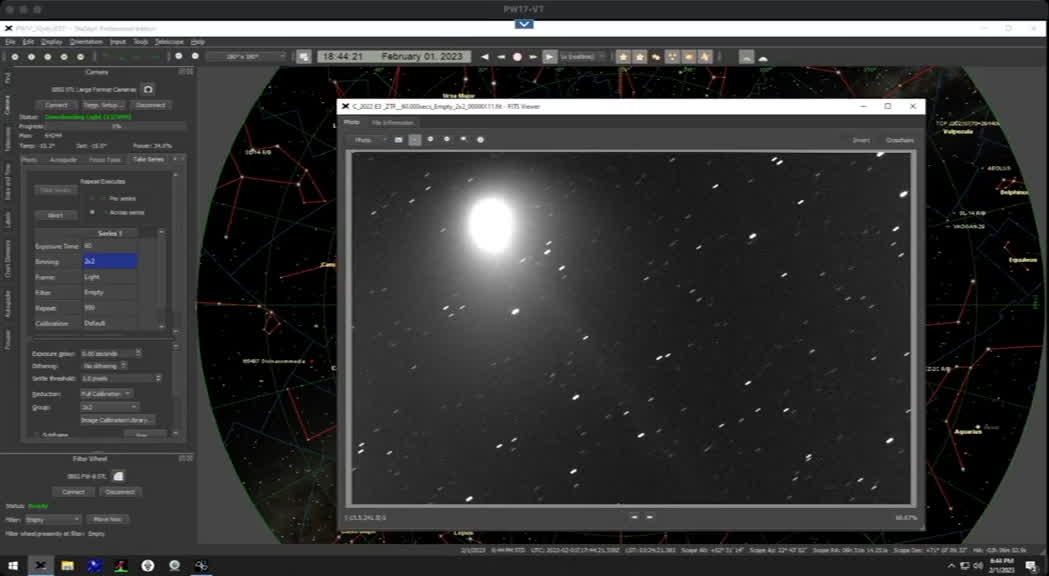This screenshot has height=576, width=1049.
Task: Open the filter wheel Filter dropdown
Action: [52, 519]
